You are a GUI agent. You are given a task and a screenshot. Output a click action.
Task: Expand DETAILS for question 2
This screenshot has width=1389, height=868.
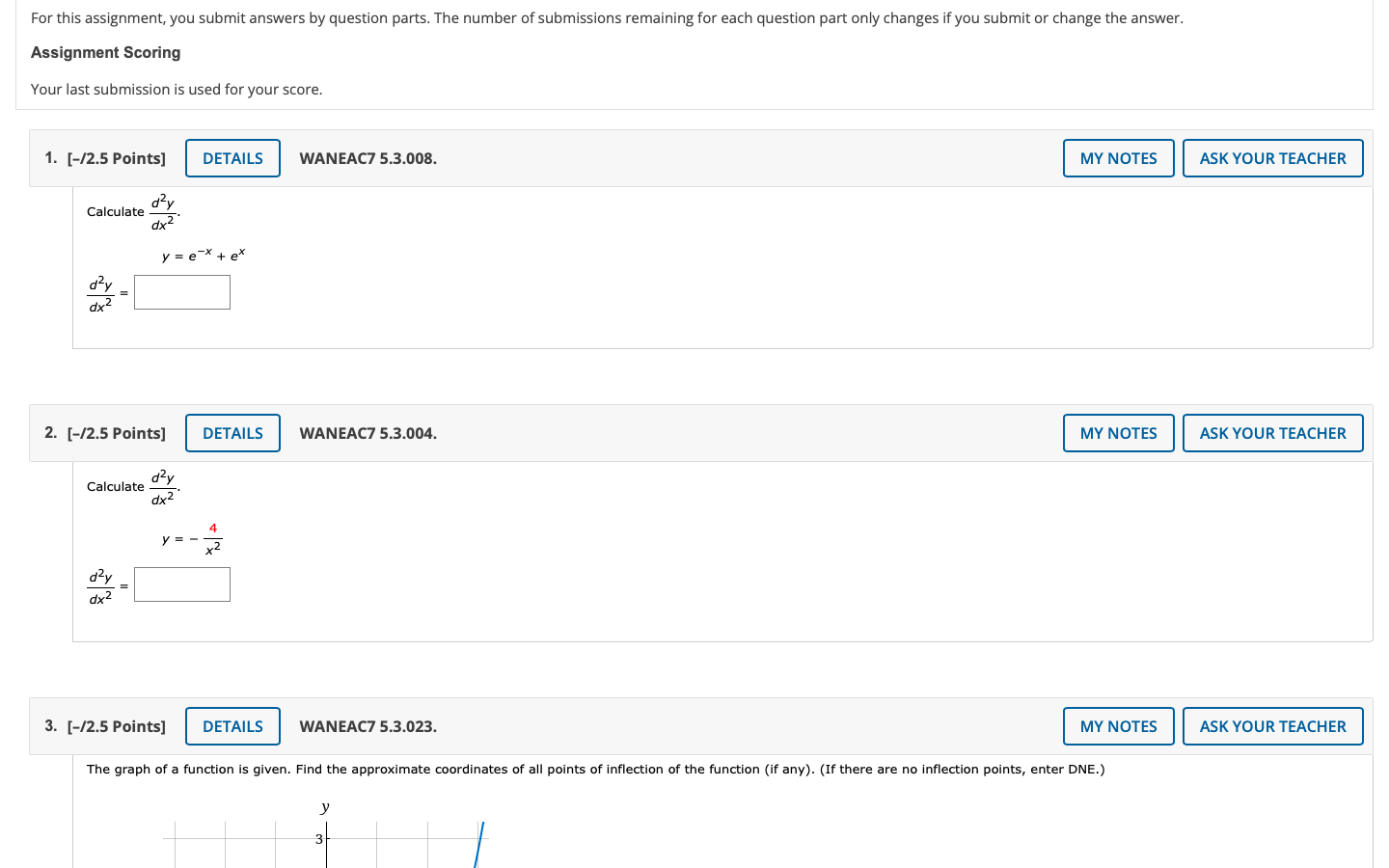click(x=232, y=433)
